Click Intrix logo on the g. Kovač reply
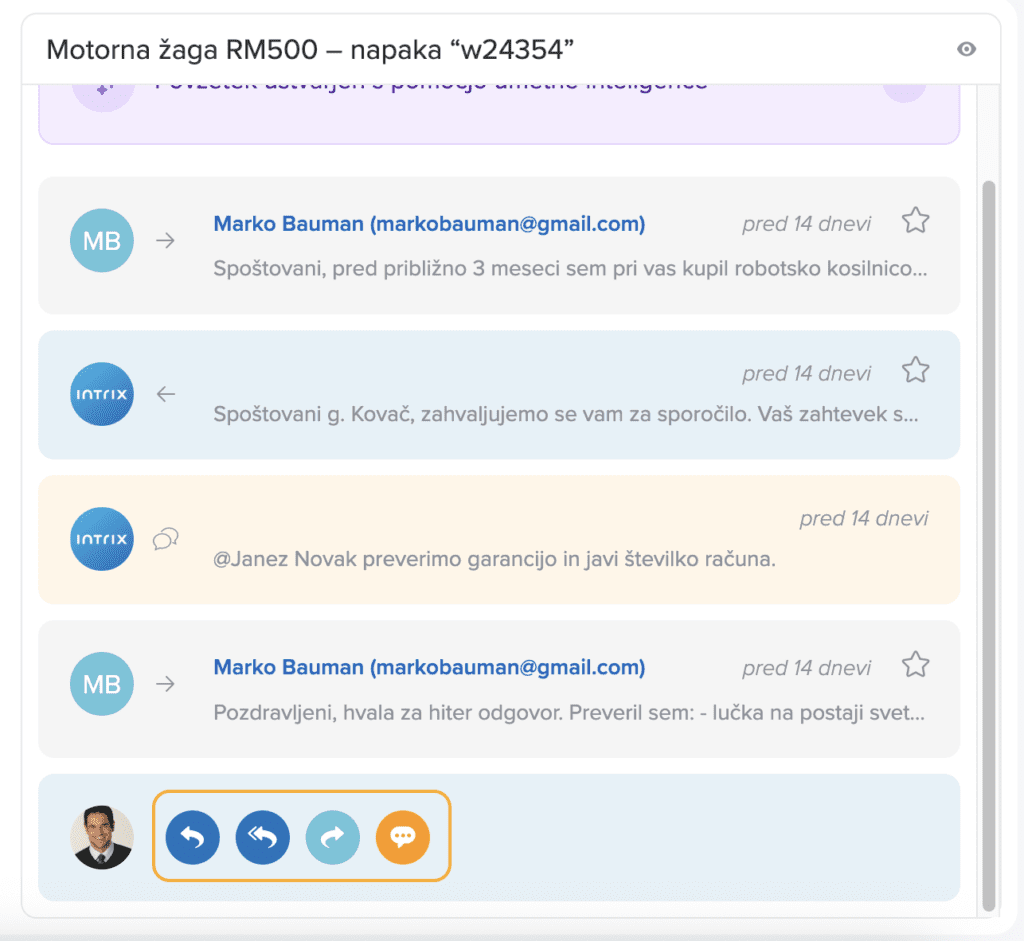Image resolution: width=1024 pixels, height=941 pixels. pos(101,394)
